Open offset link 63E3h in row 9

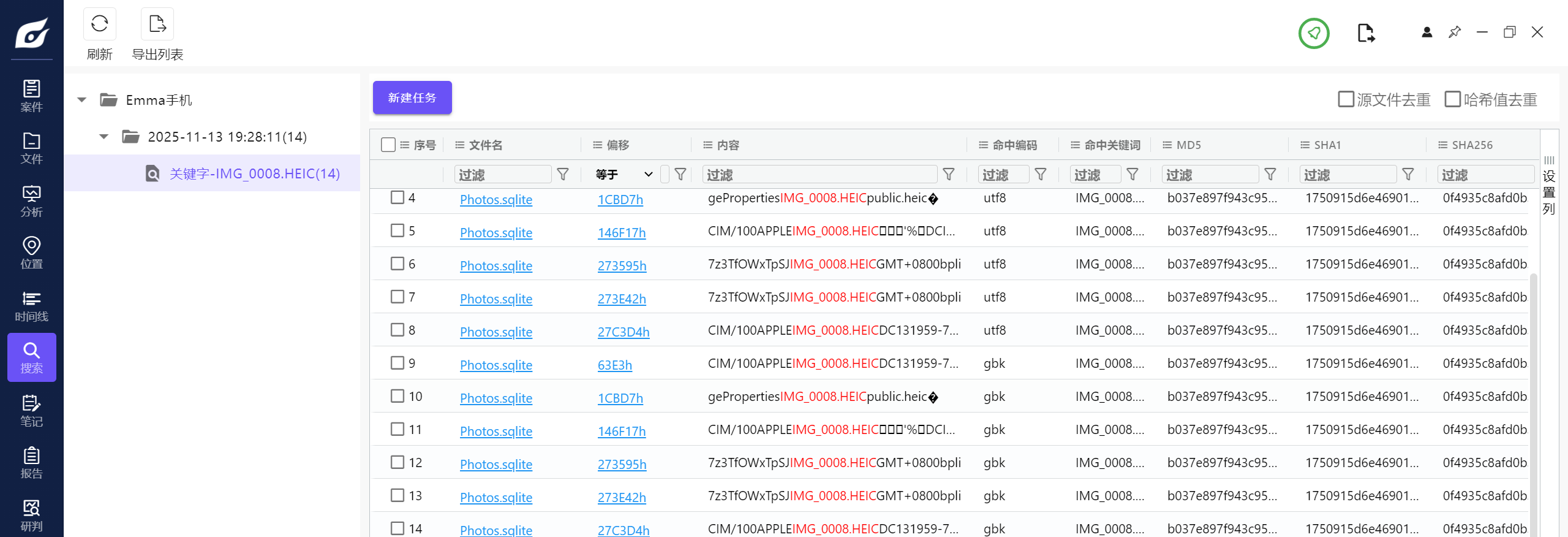coord(614,365)
